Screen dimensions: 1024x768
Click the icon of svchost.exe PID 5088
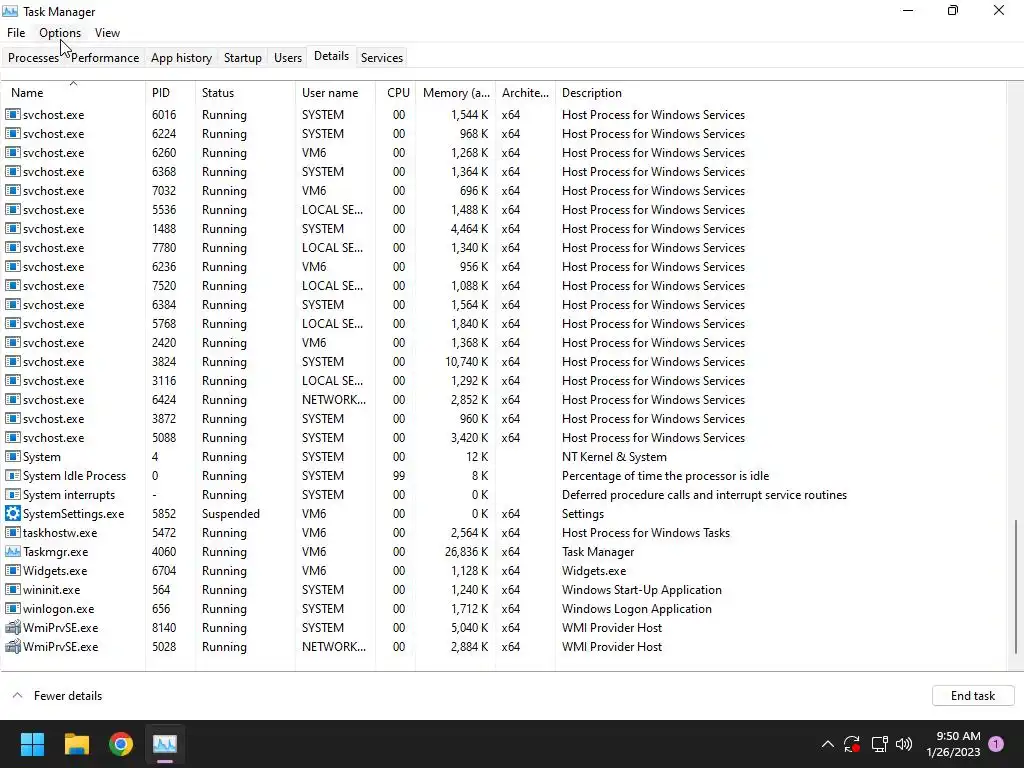click(12, 438)
